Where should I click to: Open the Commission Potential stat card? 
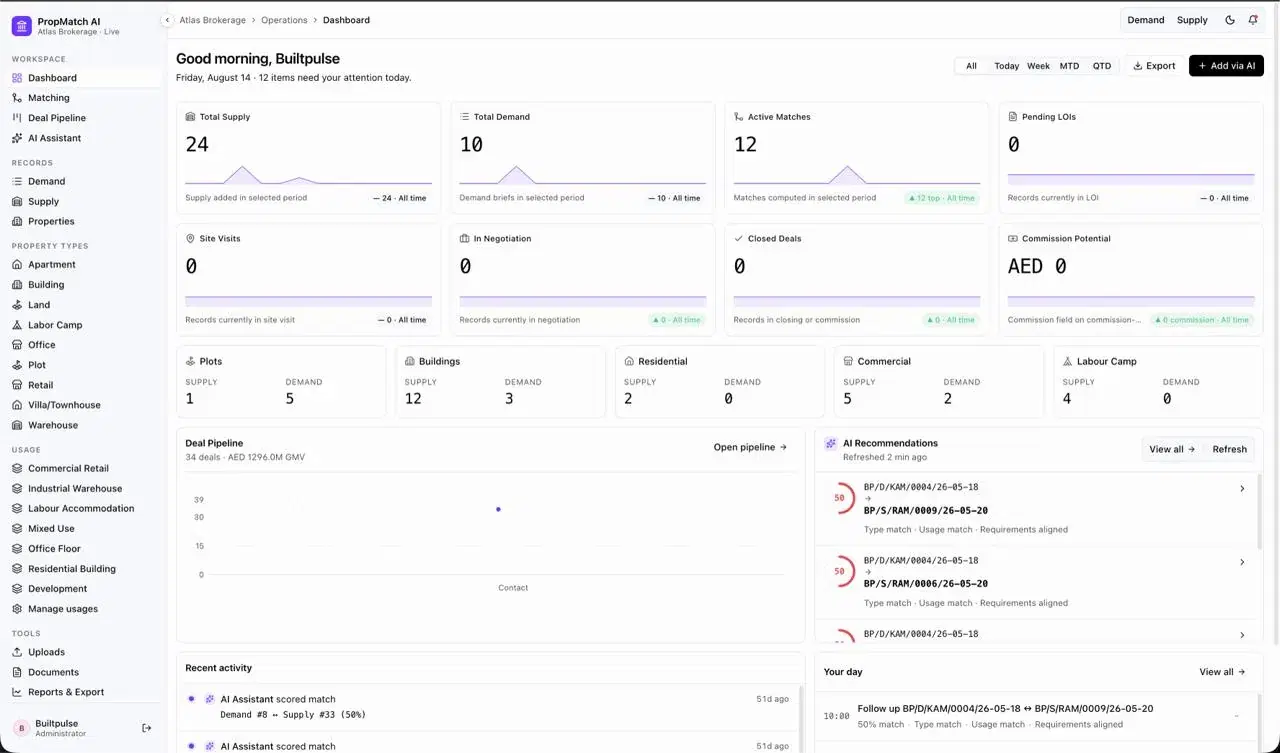point(1131,279)
